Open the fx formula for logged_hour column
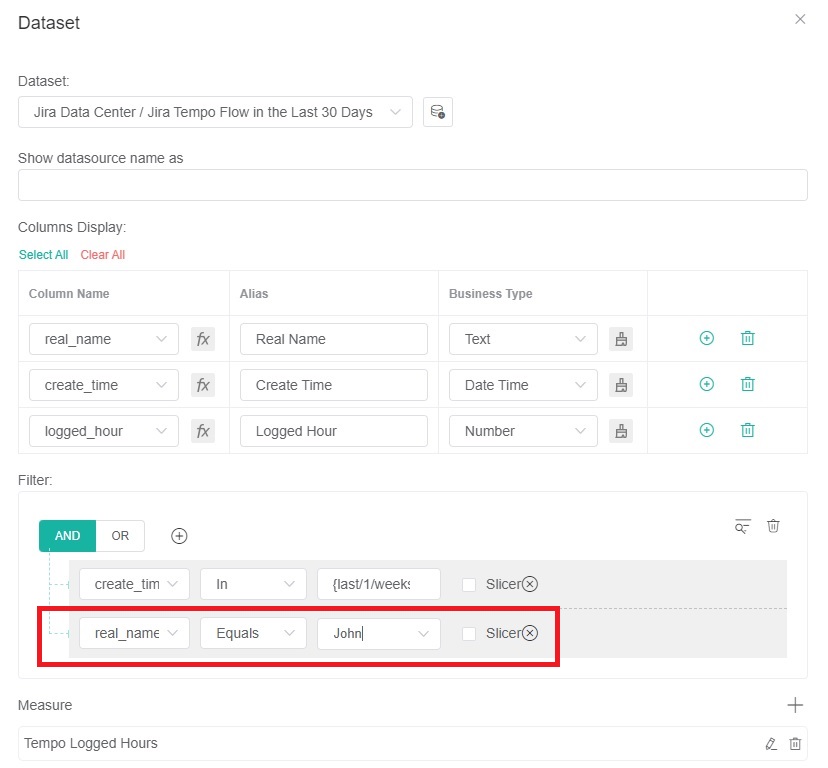828x768 pixels. [x=203, y=431]
